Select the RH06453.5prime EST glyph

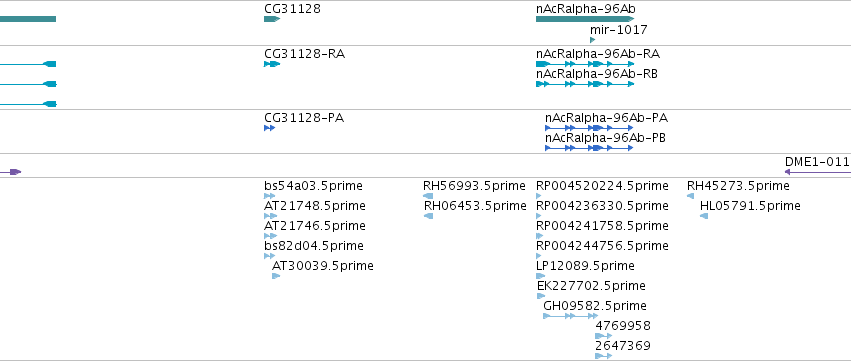(428, 216)
